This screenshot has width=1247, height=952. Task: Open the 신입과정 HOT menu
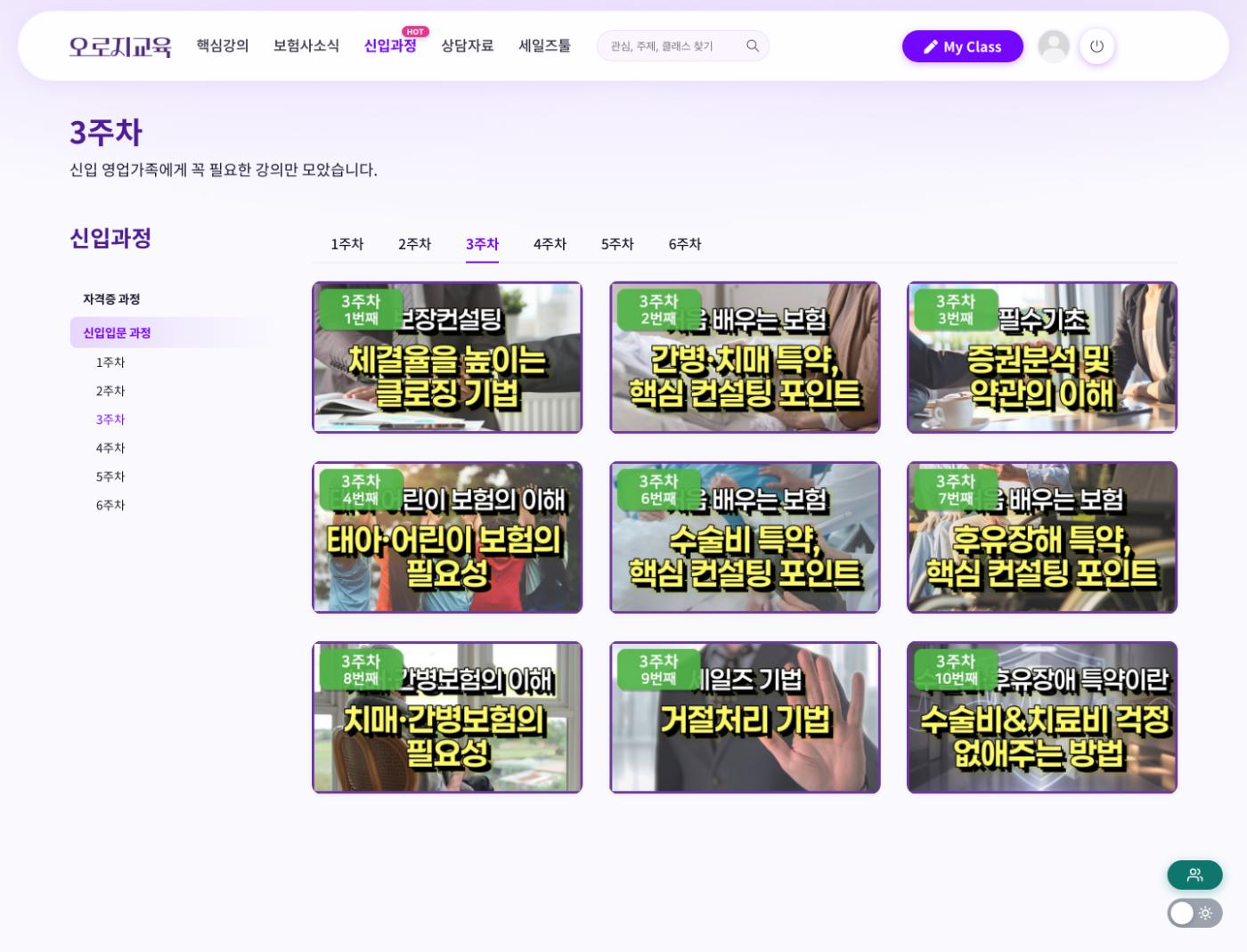(390, 45)
